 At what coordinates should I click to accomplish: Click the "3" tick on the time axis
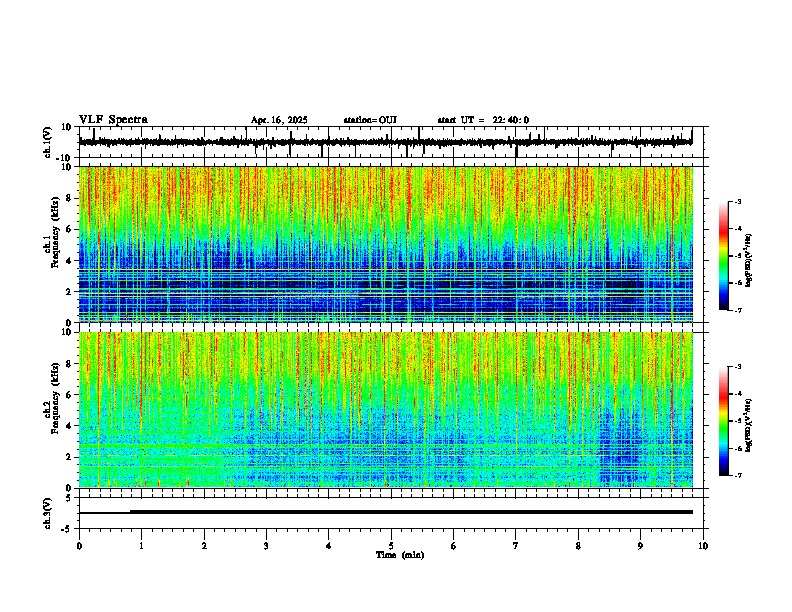[266, 546]
